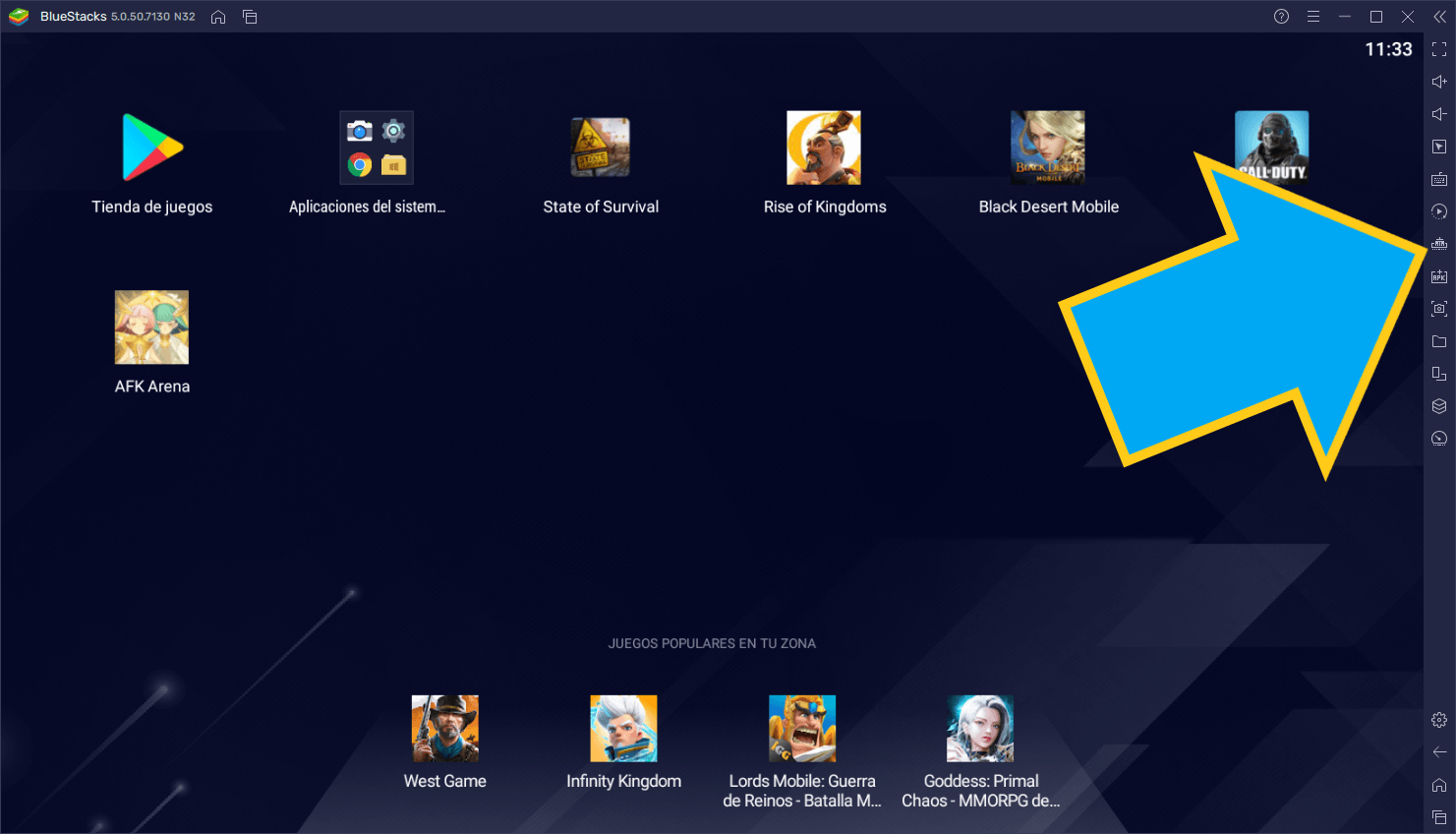1456x834 pixels.
Task: Open Tienda de juegos Play Store
Action: (x=152, y=148)
